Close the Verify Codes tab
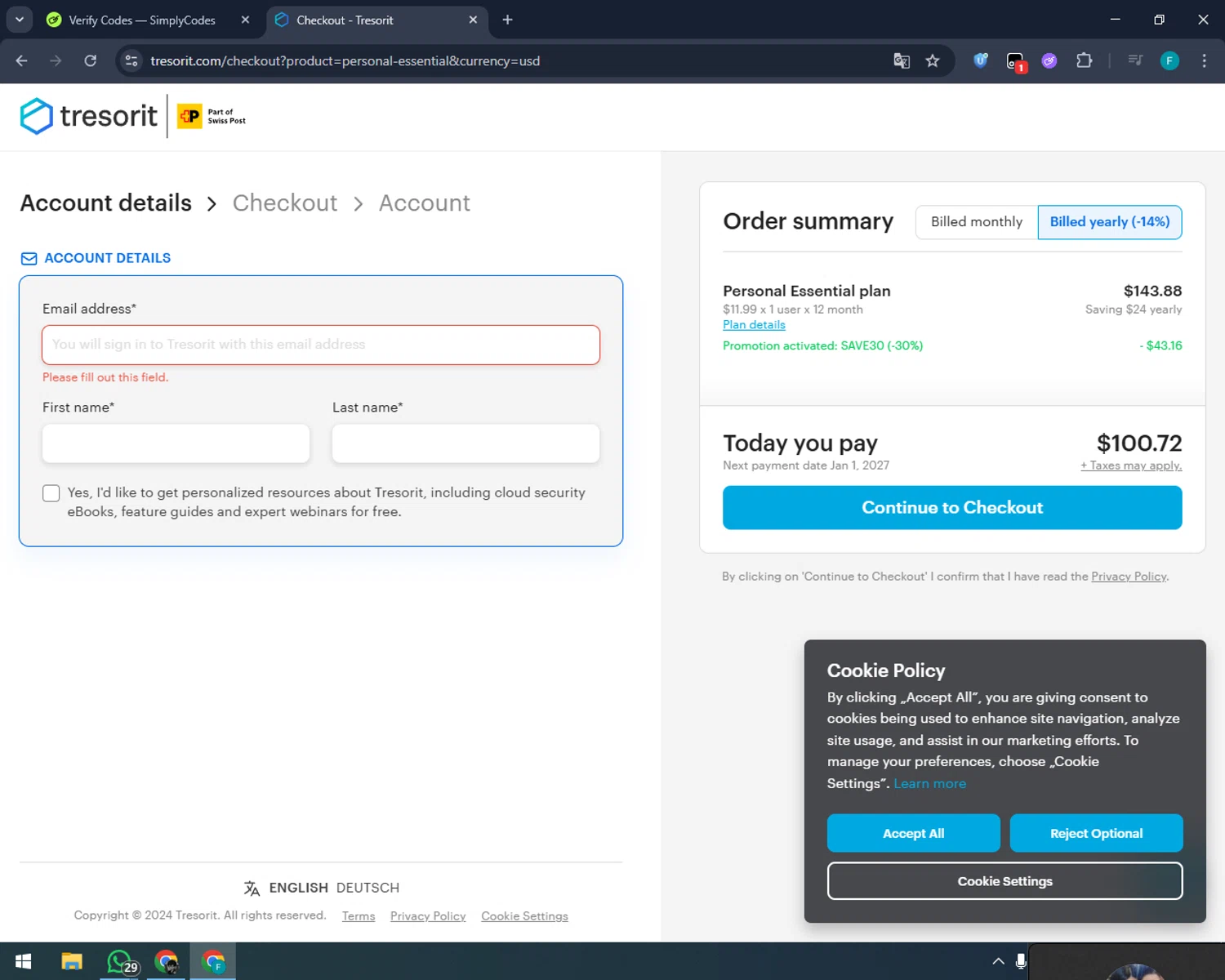1225x980 pixels. click(245, 20)
